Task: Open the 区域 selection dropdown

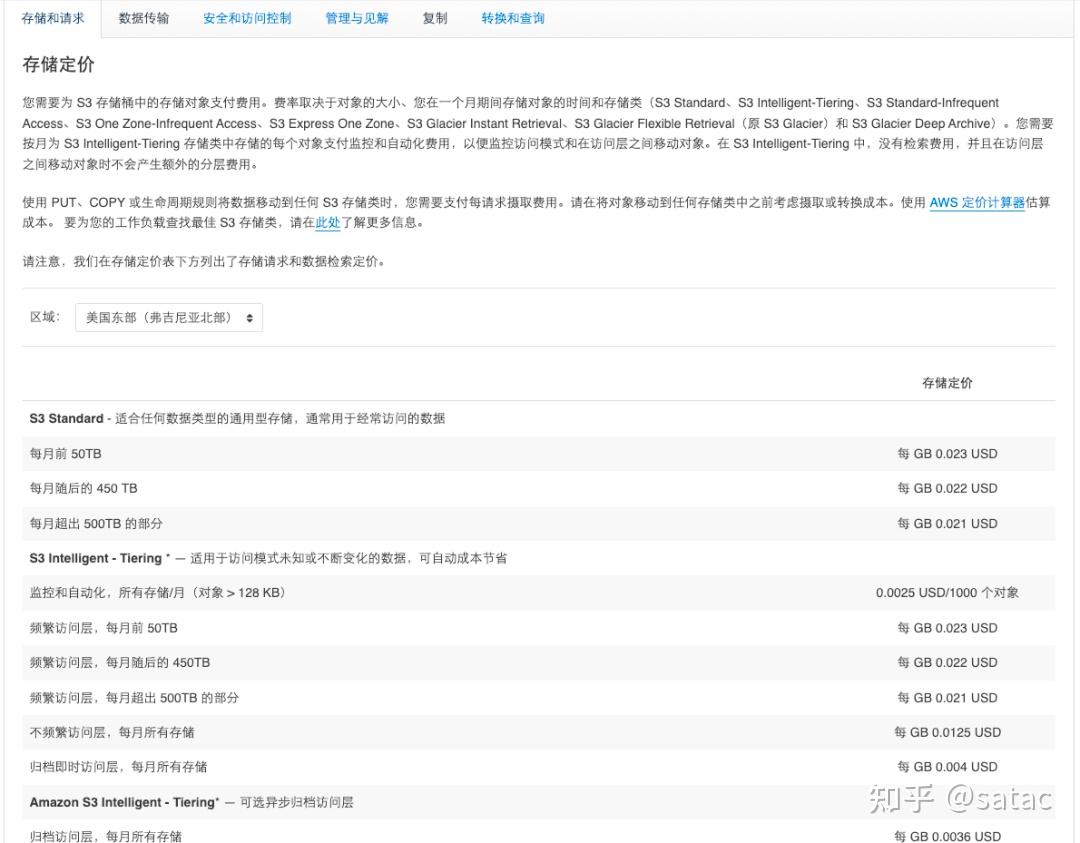Action: coord(168,316)
